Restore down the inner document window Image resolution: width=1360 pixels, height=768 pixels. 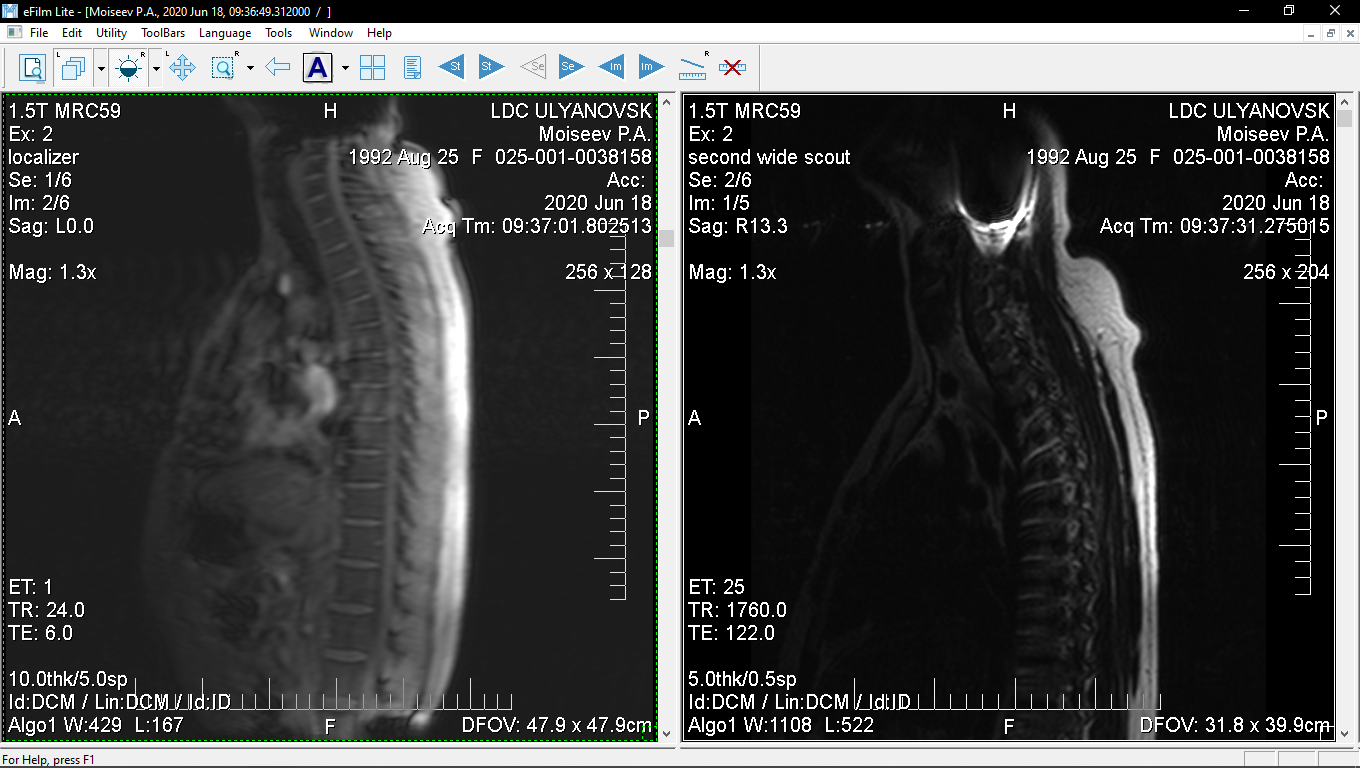1330,33
